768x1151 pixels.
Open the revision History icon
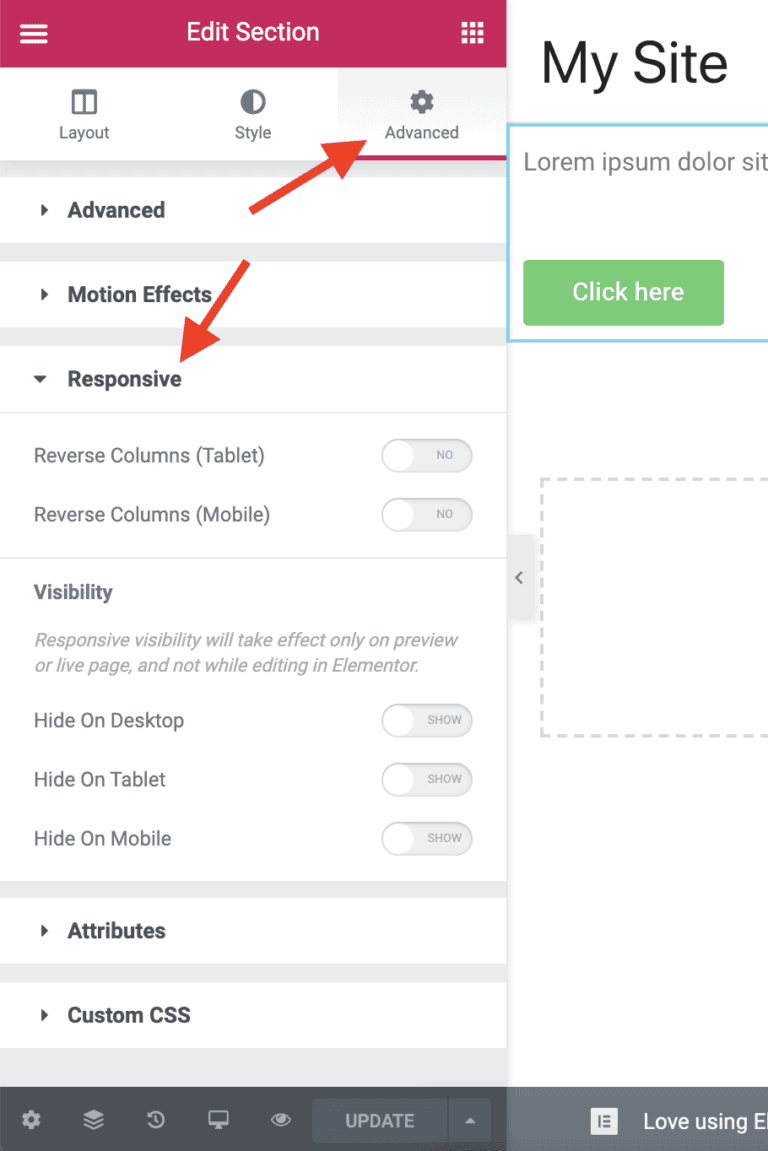(156, 1120)
